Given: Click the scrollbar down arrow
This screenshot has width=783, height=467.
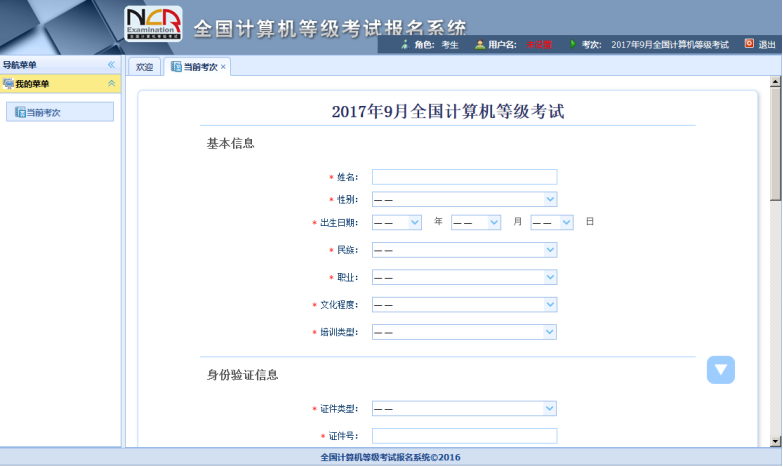Looking at the screenshot, I should [x=775, y=441].
